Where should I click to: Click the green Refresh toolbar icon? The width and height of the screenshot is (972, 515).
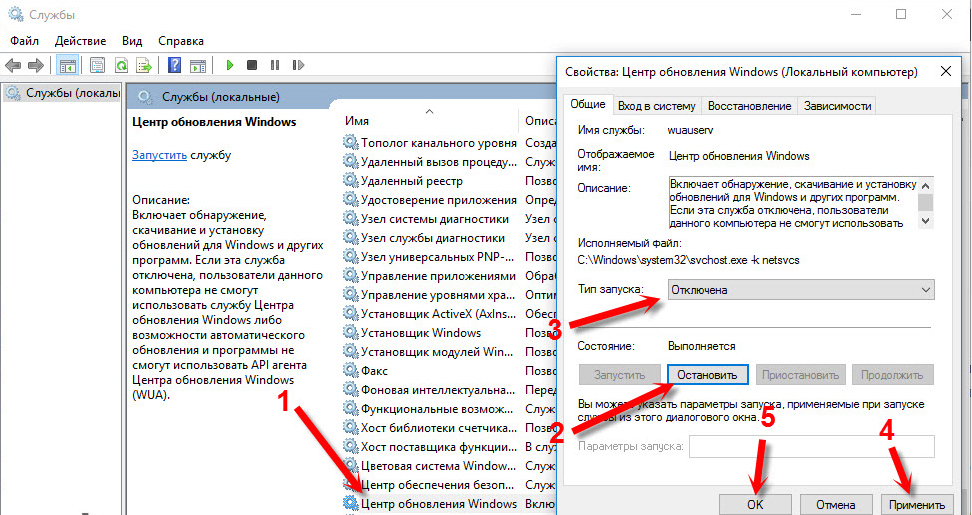pos(122,65)
